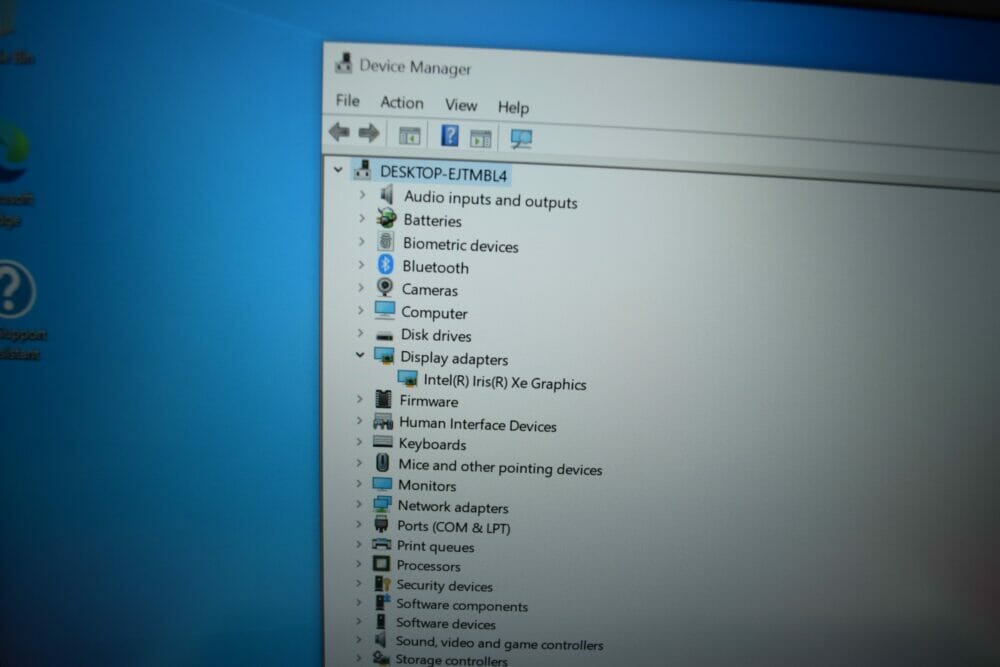
Task: Click the Batteries icon
Action: (386, 218)
